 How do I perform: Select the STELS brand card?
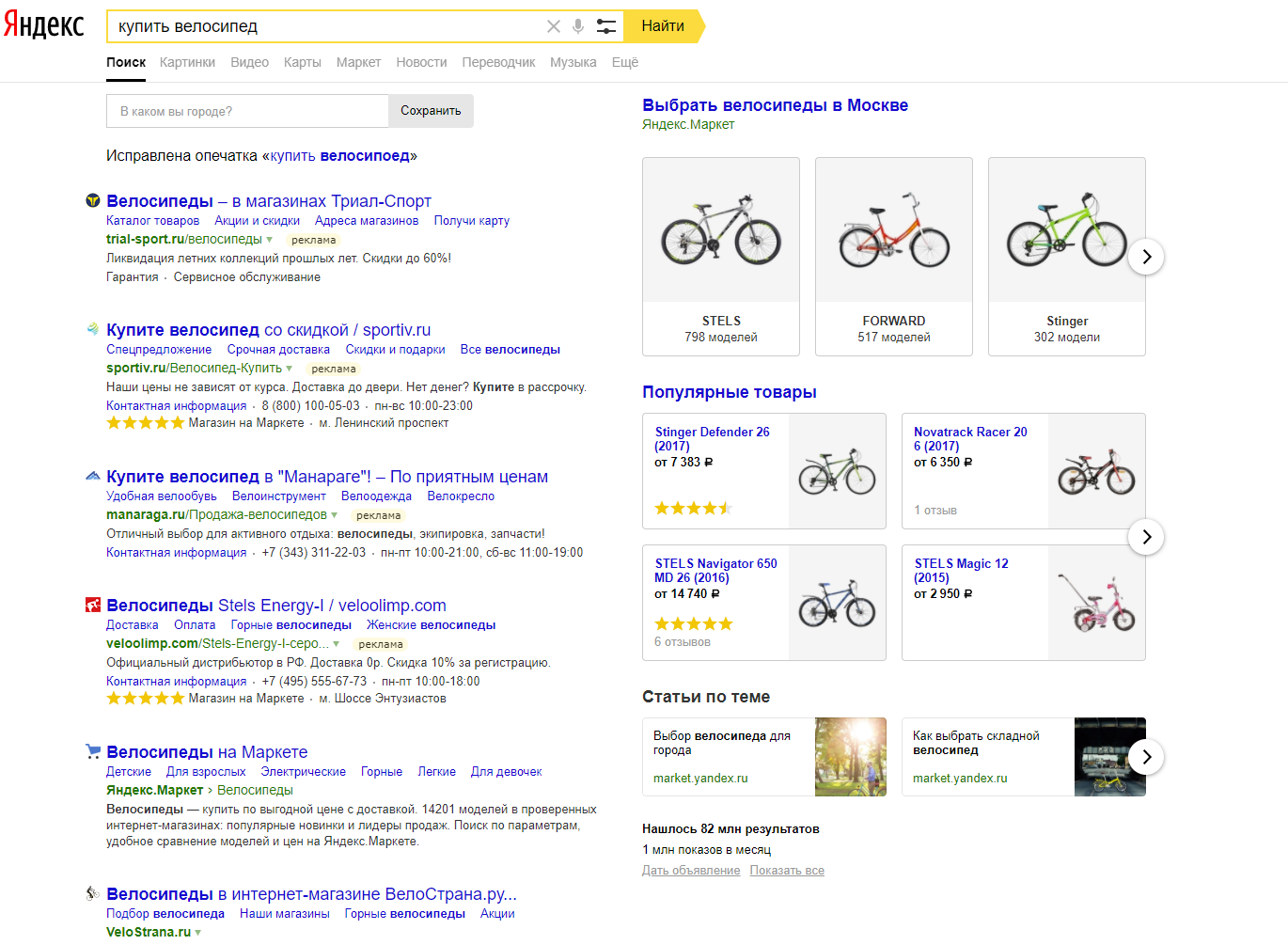pos(721,257)
